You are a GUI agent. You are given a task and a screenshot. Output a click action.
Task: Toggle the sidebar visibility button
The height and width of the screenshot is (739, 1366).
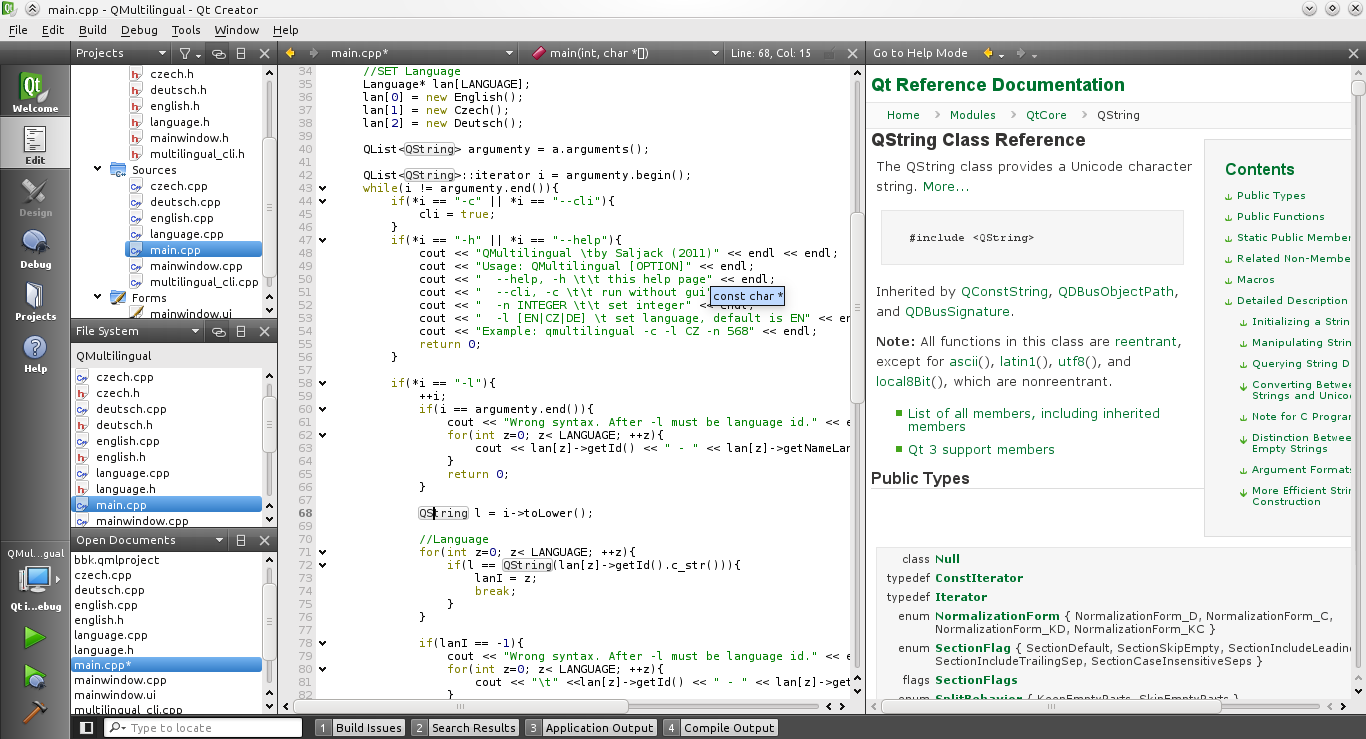(86, 728)
